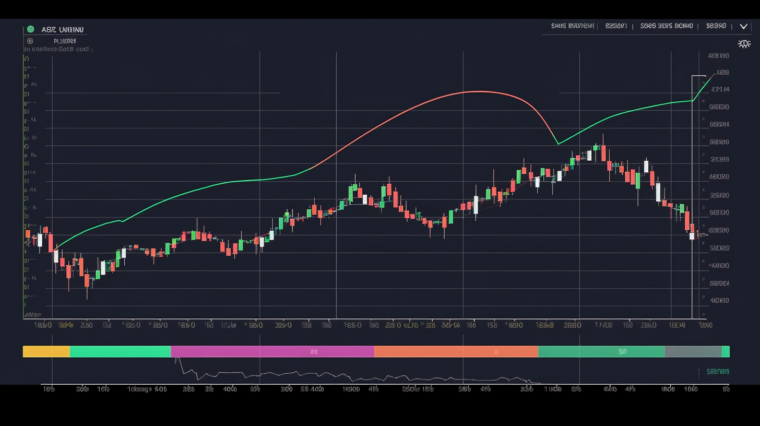Click the fourth toolbar option before the chevron
The height and width of the screenshot is (426, 760).
(716, 27)
